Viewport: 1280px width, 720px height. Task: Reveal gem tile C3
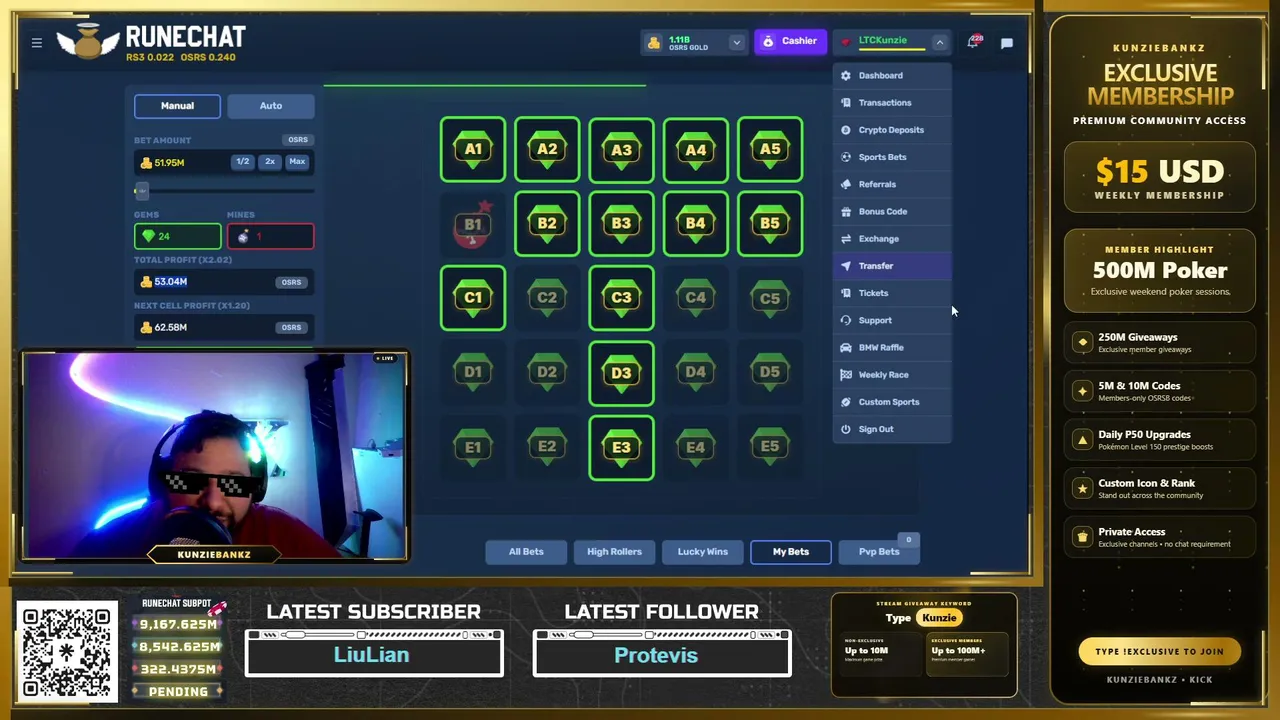(x=621, y=298)
